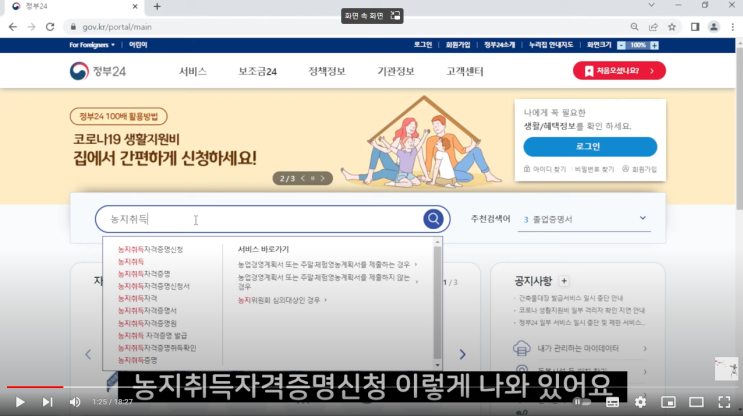Select suggestion 농지취득자격증명신청
743x416 pixels.
tap(150, 249)
